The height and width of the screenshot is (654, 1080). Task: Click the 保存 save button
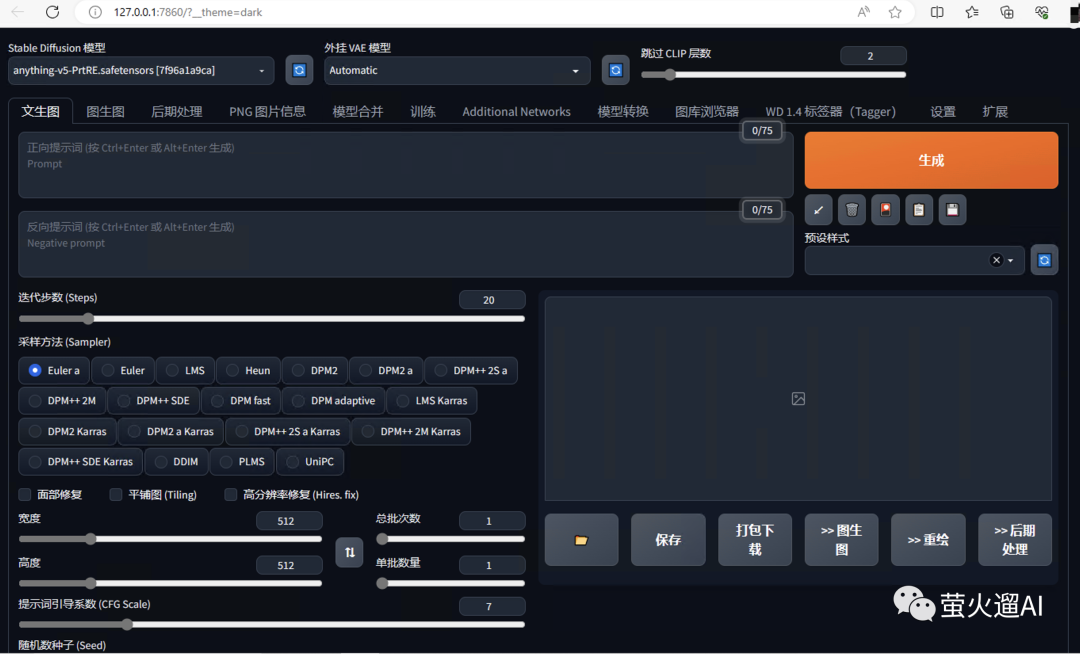tap(668, 540)
